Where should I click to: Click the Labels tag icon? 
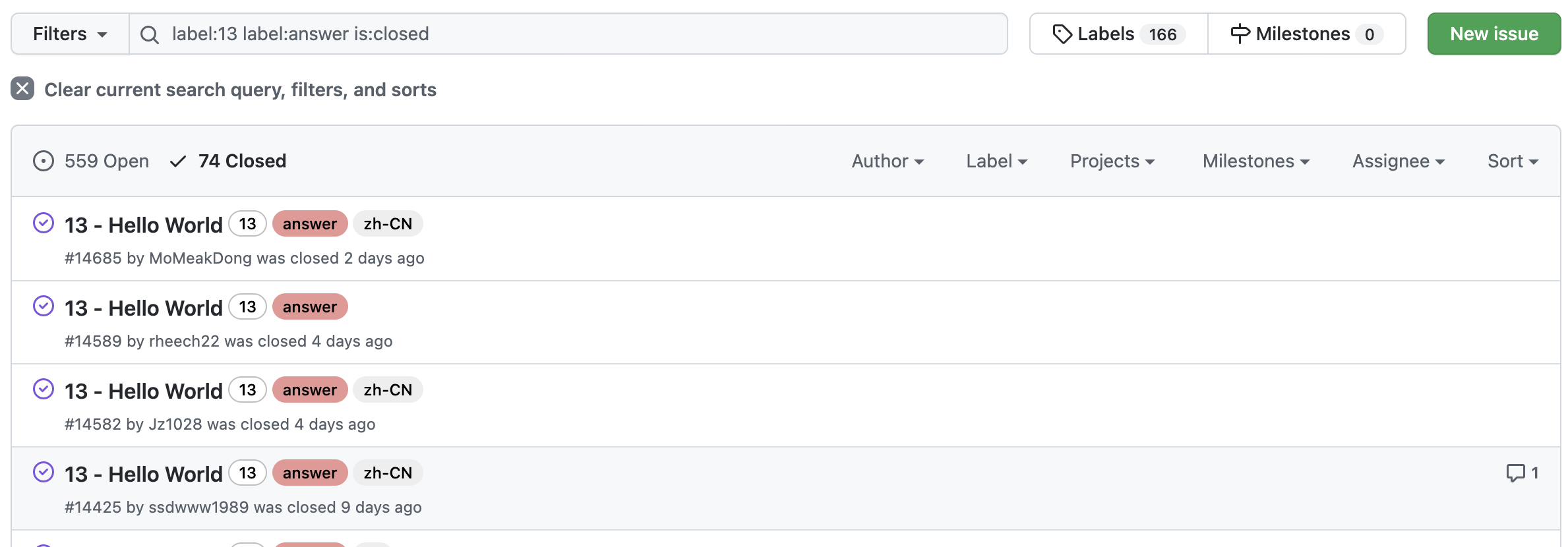(1062, 34)
